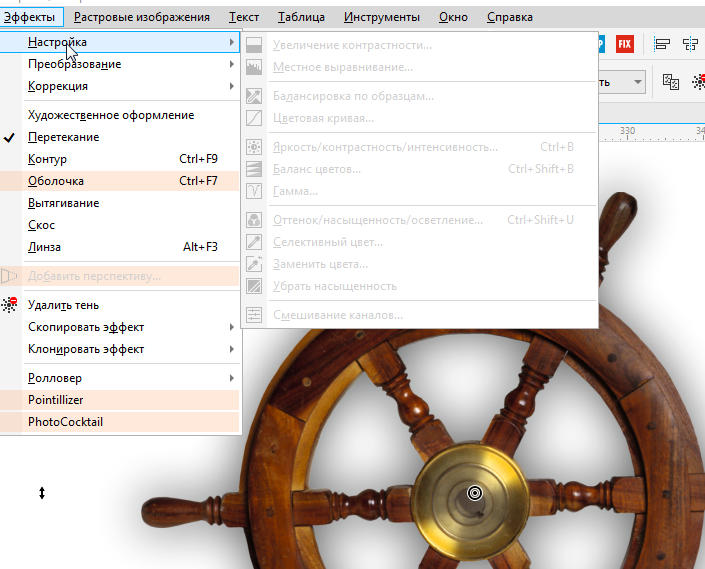Click Селективный цвет… entry

click(x=419, y=242)
